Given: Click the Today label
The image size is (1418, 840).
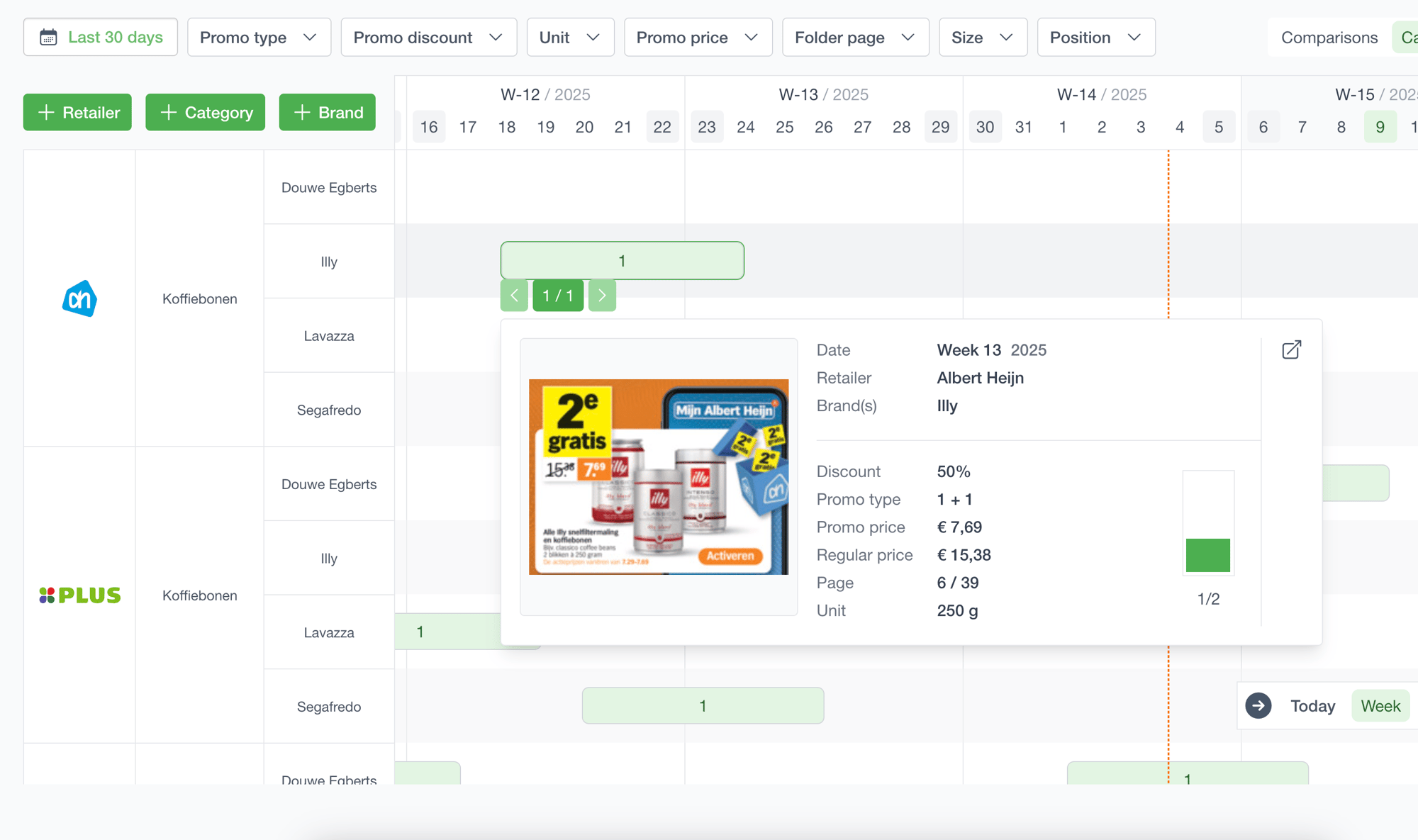Looking at the screenshot, I should coord(1312,706).
